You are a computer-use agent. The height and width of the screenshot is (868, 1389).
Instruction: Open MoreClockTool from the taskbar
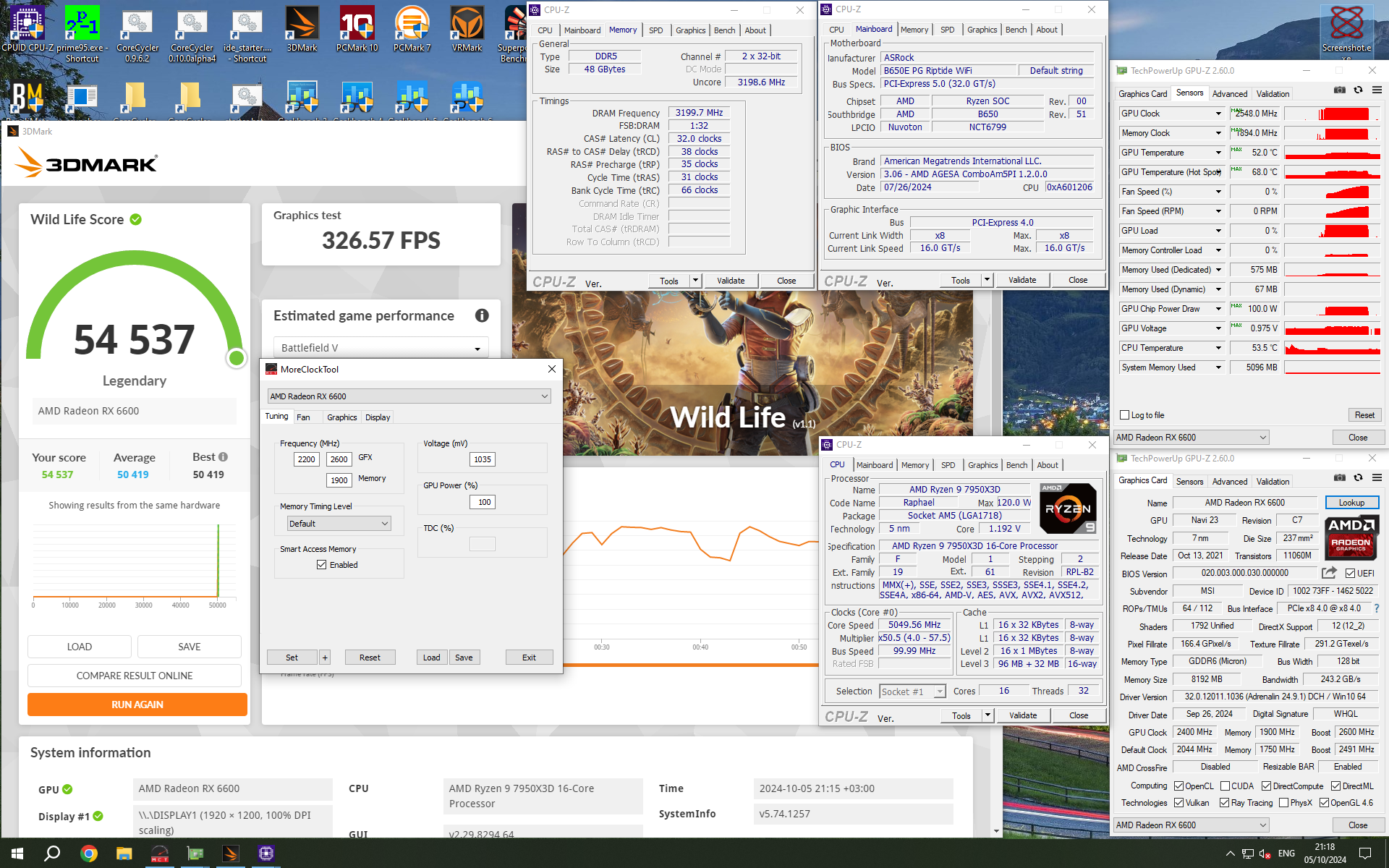click(160, 854)
